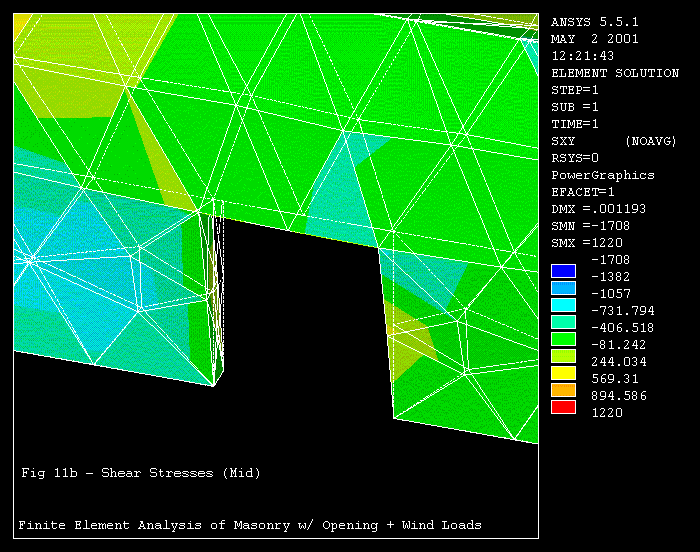Pick the orange legend color box
Screen dimensions: 700x552
[x=564, y=390]
